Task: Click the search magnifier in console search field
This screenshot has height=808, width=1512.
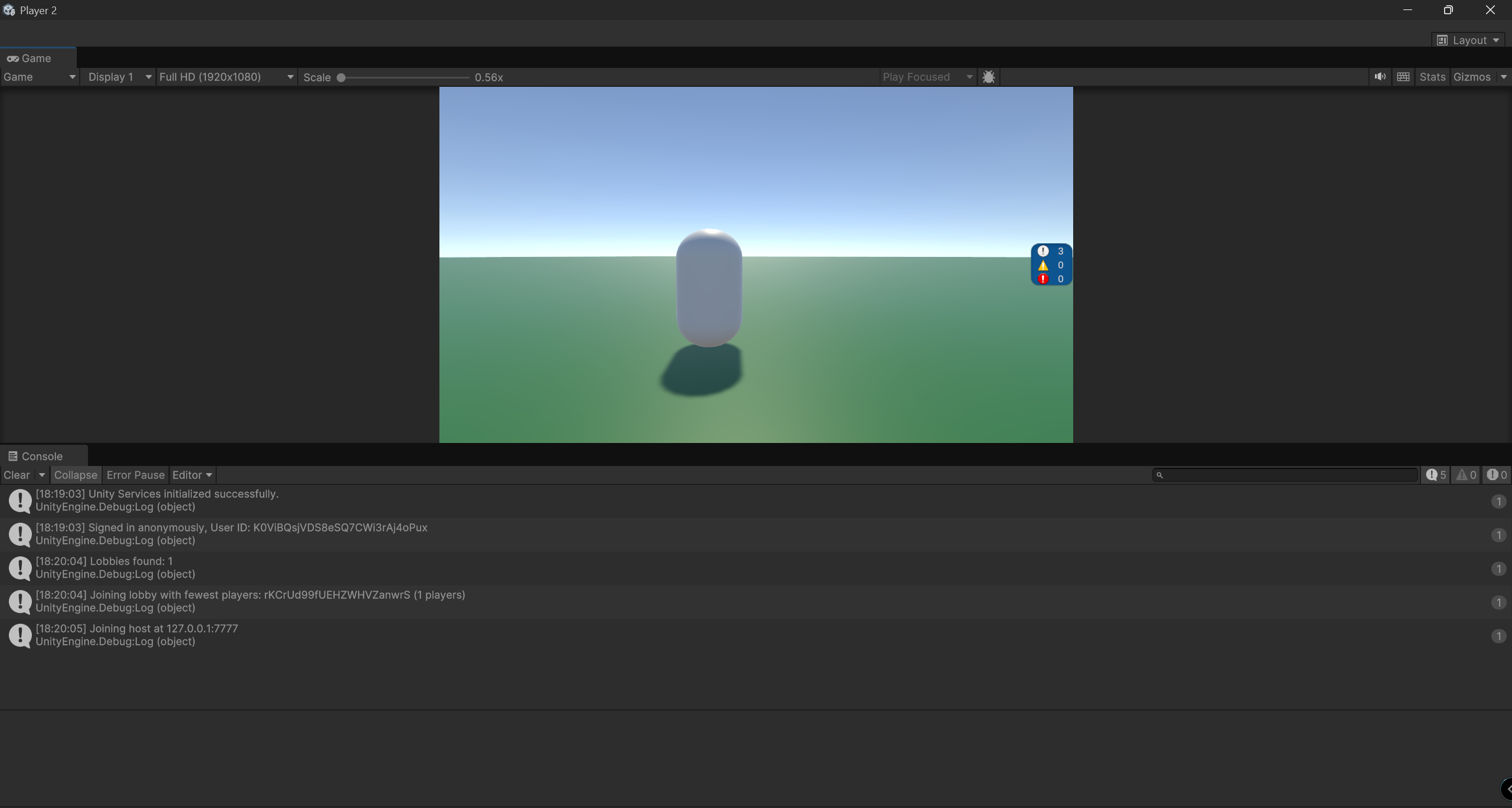Action: (1159, 475)
